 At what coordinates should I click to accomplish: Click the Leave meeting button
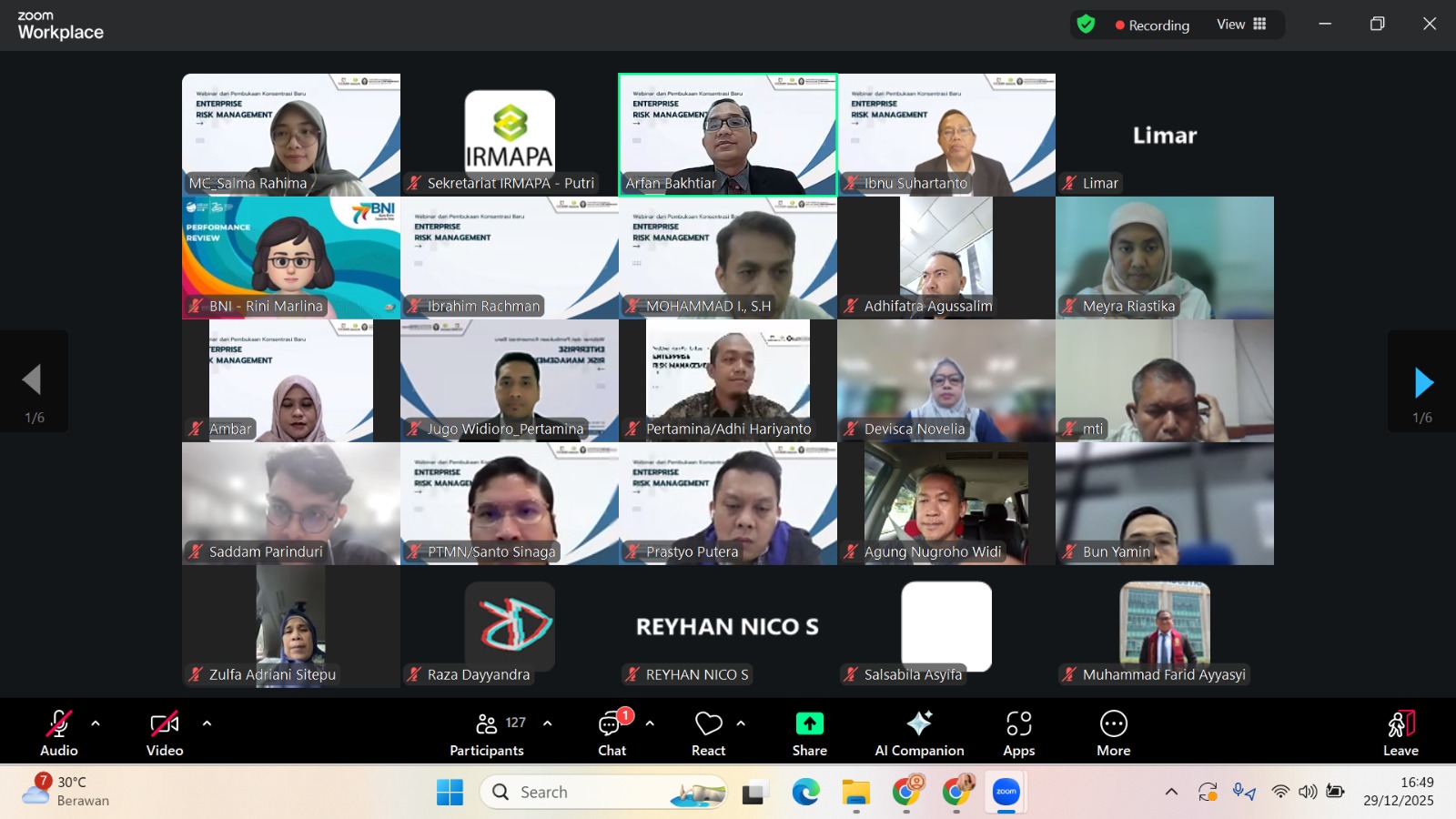(1400, 733)
